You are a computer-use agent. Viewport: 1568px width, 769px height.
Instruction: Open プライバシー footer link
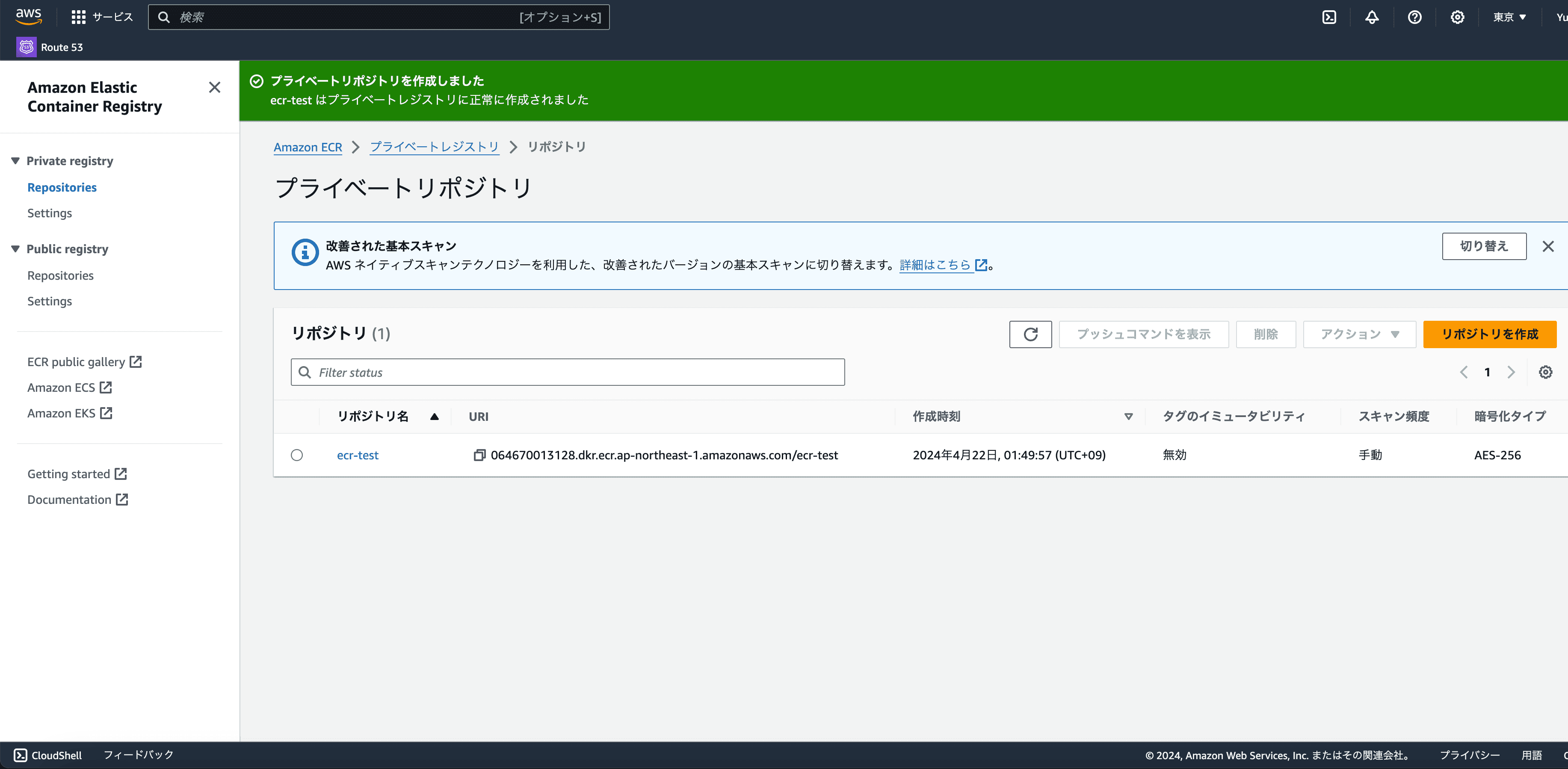(x=1469, y=755)
